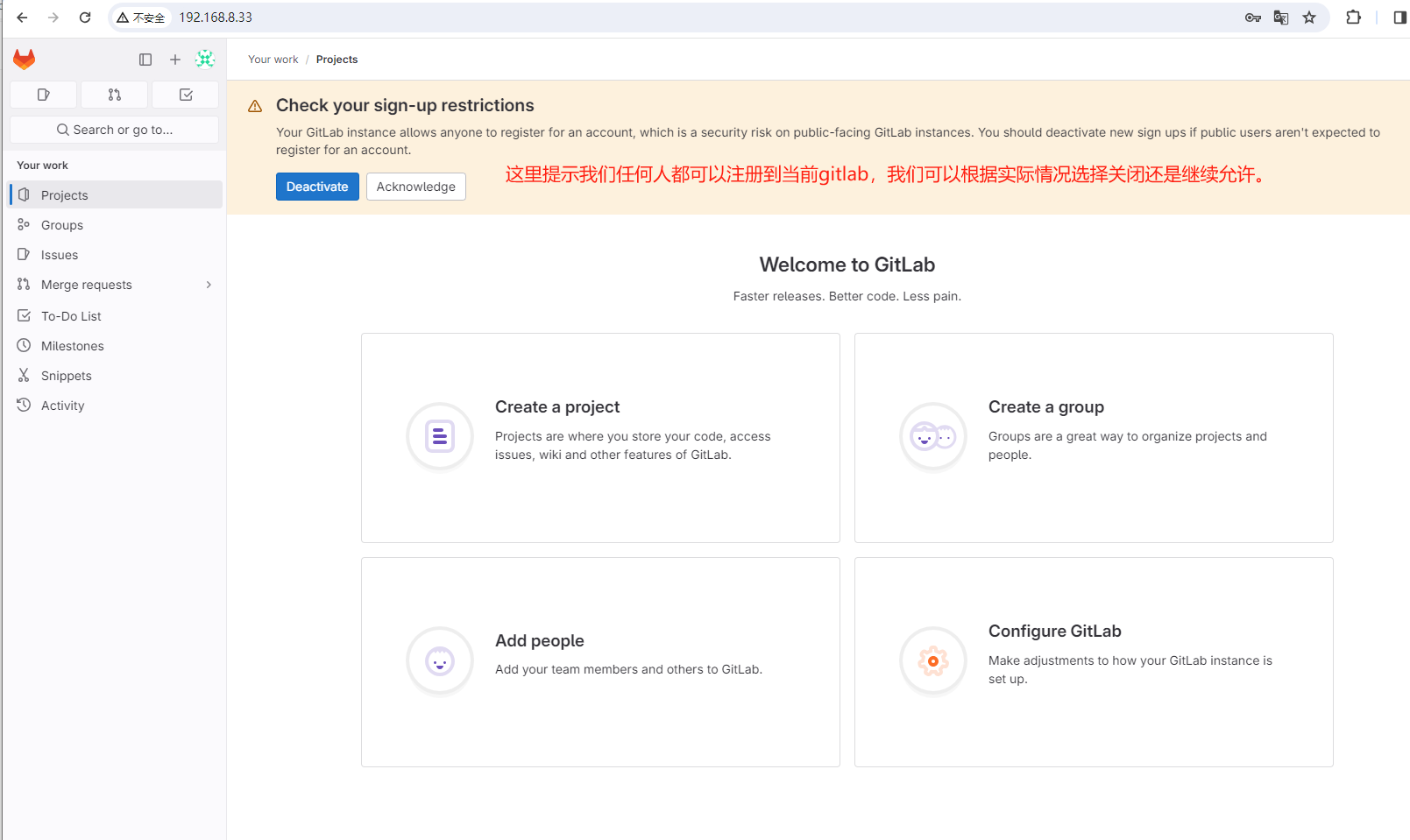
Task: Click the GitLab fox logo
Action: (x=25, y=60)
